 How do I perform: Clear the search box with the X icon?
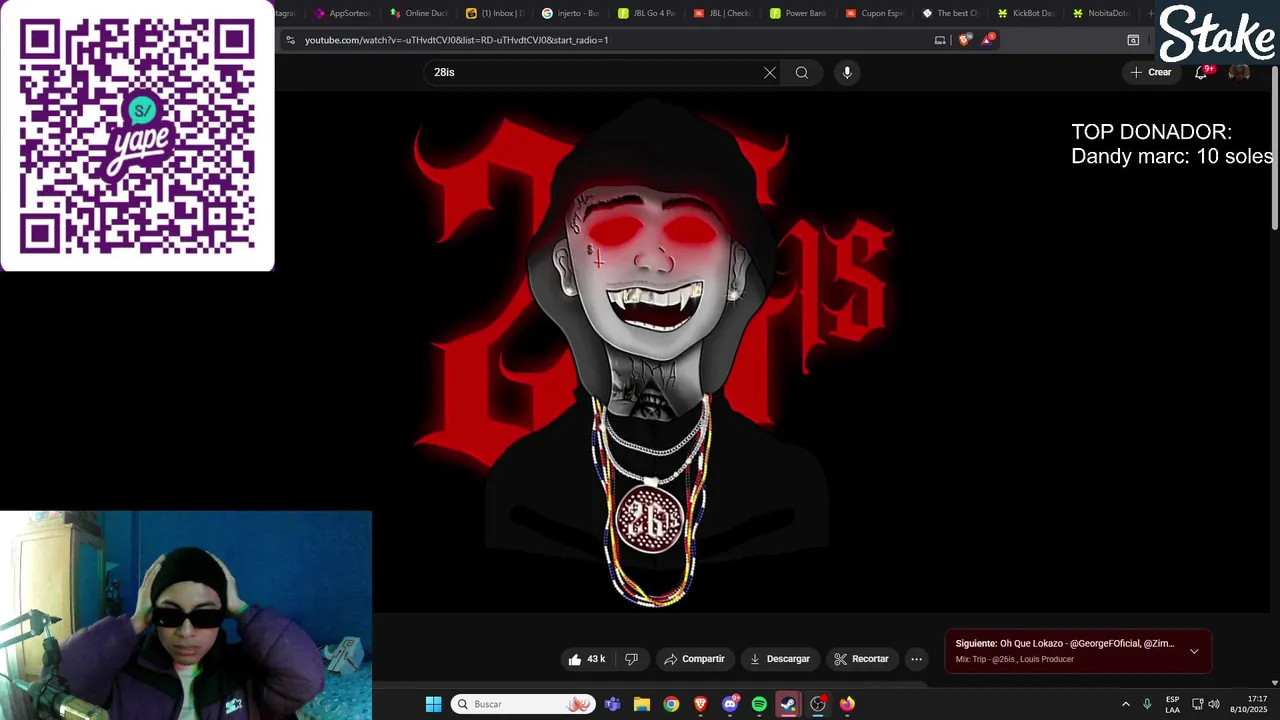[x=770, y=72]
